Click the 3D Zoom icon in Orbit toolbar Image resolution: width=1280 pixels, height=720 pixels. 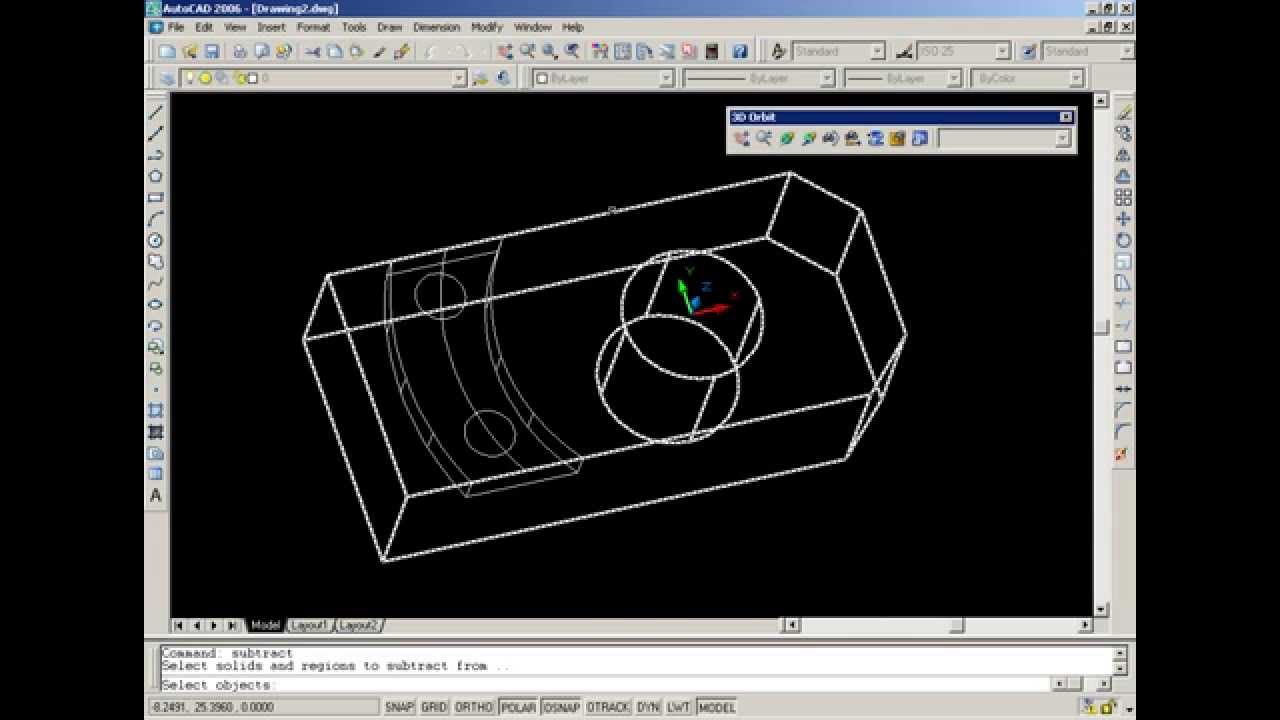point(764,139)
